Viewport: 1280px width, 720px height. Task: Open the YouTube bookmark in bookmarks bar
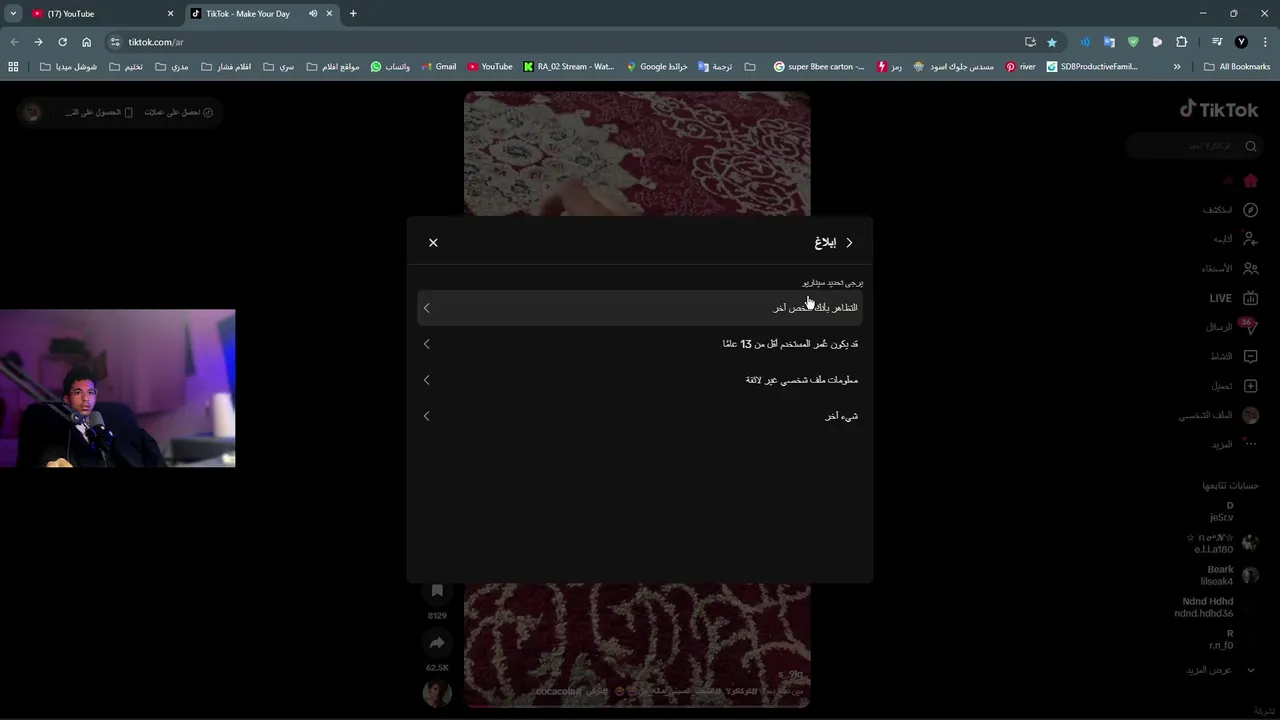pos(490,67)
